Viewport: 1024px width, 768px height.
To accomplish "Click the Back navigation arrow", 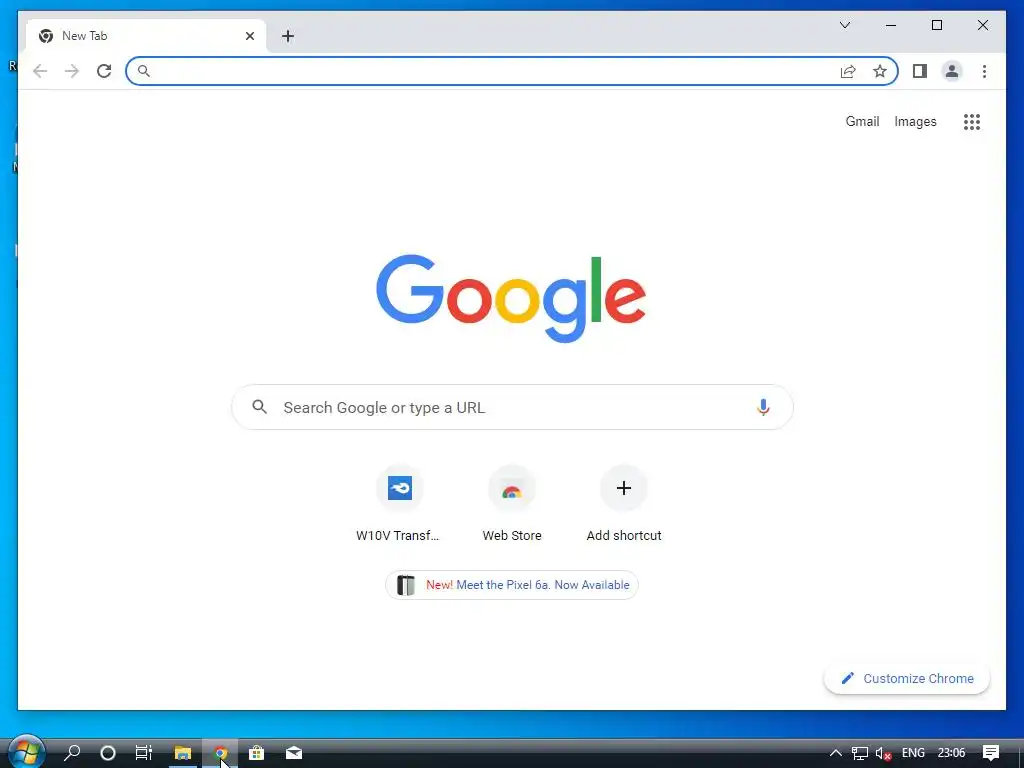I will click(40, 71).
